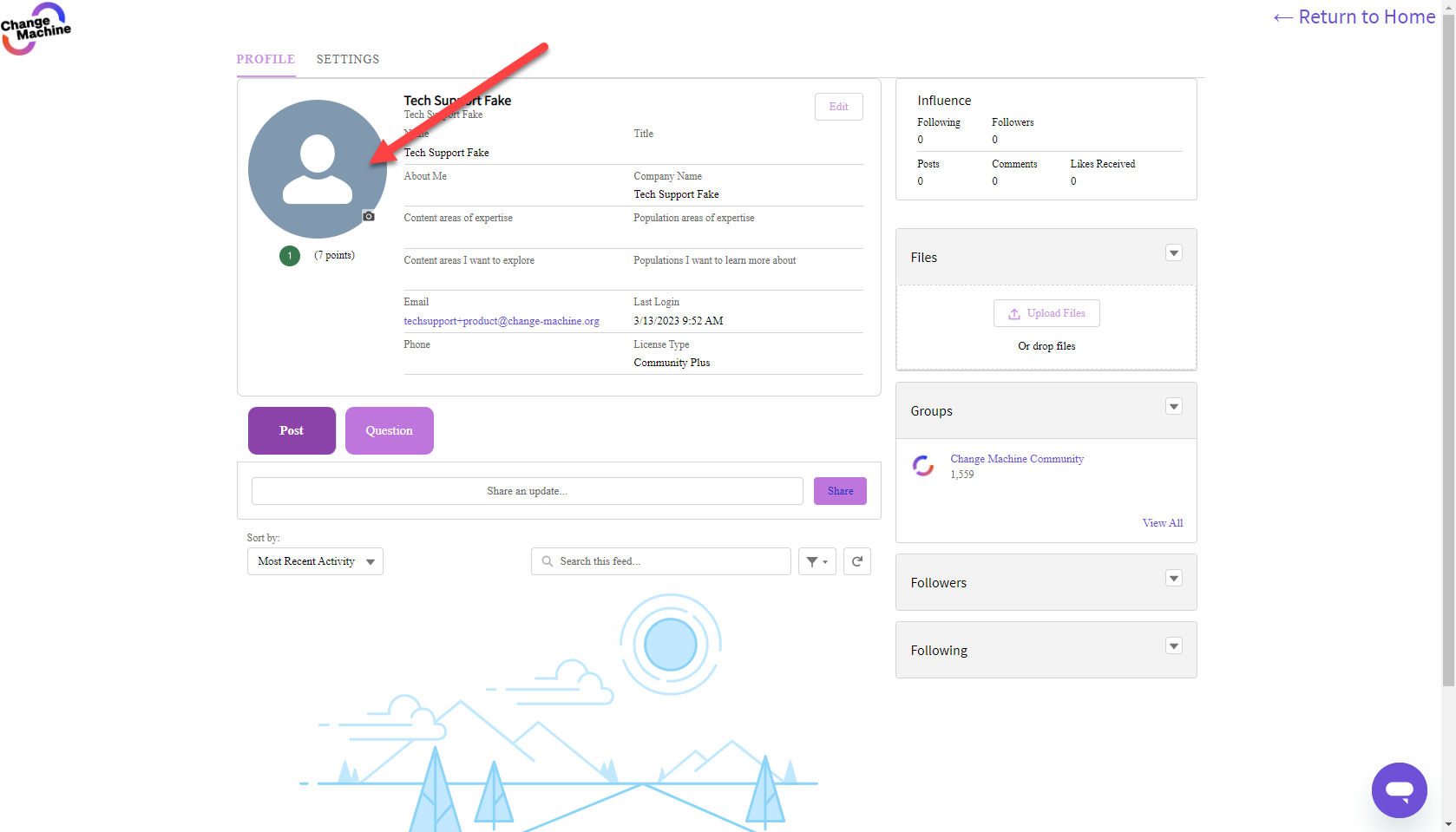Click the Likes Received label

[x=1103, y=164]
